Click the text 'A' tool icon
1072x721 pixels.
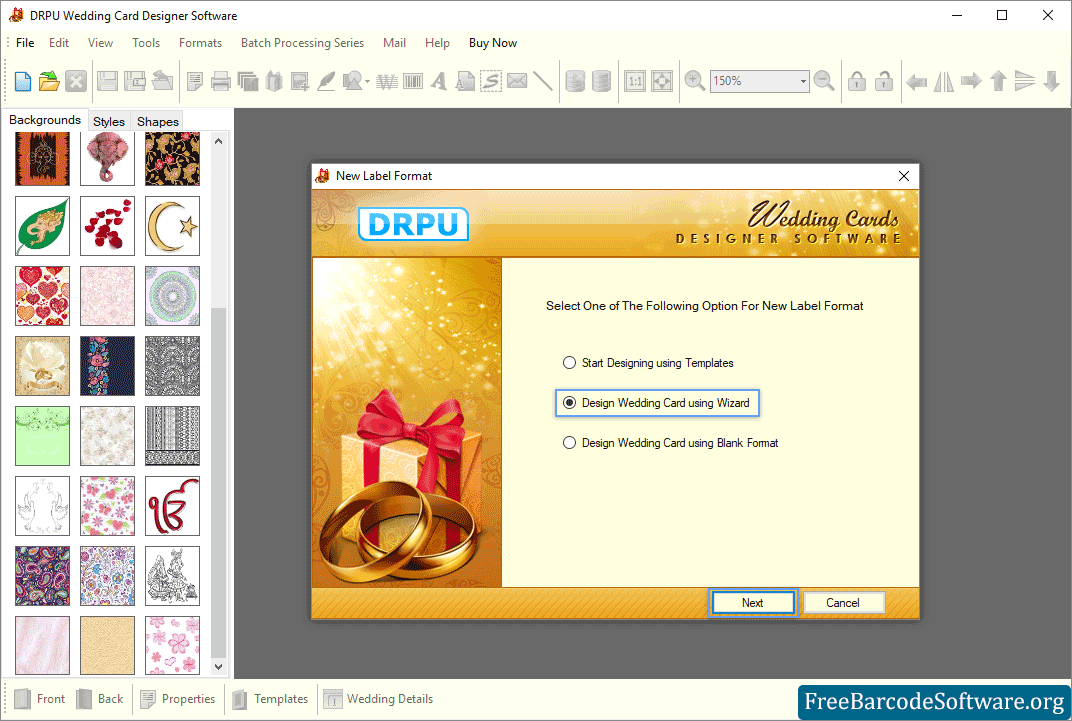(x=439, y=81)
